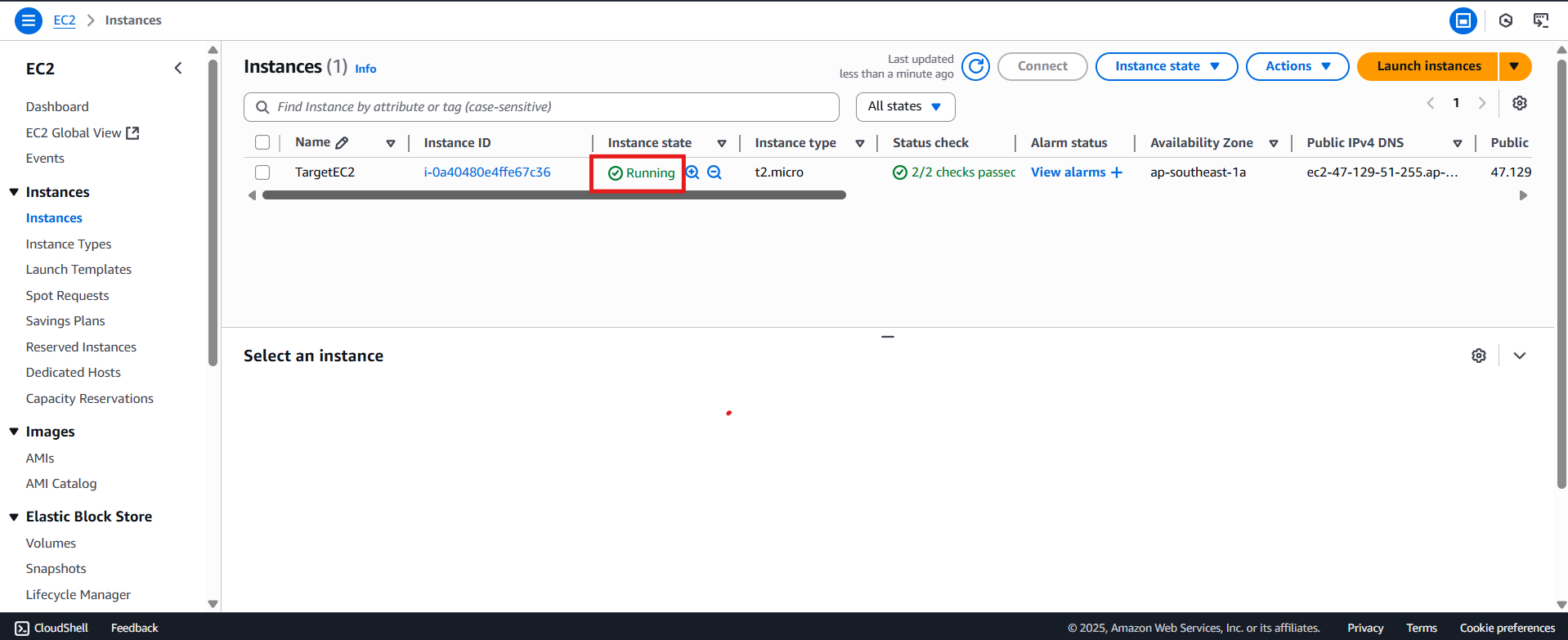Open external link icon for EC2 Global View
The width and height of the screenshot is (1568, 640).
pos(132,132)
